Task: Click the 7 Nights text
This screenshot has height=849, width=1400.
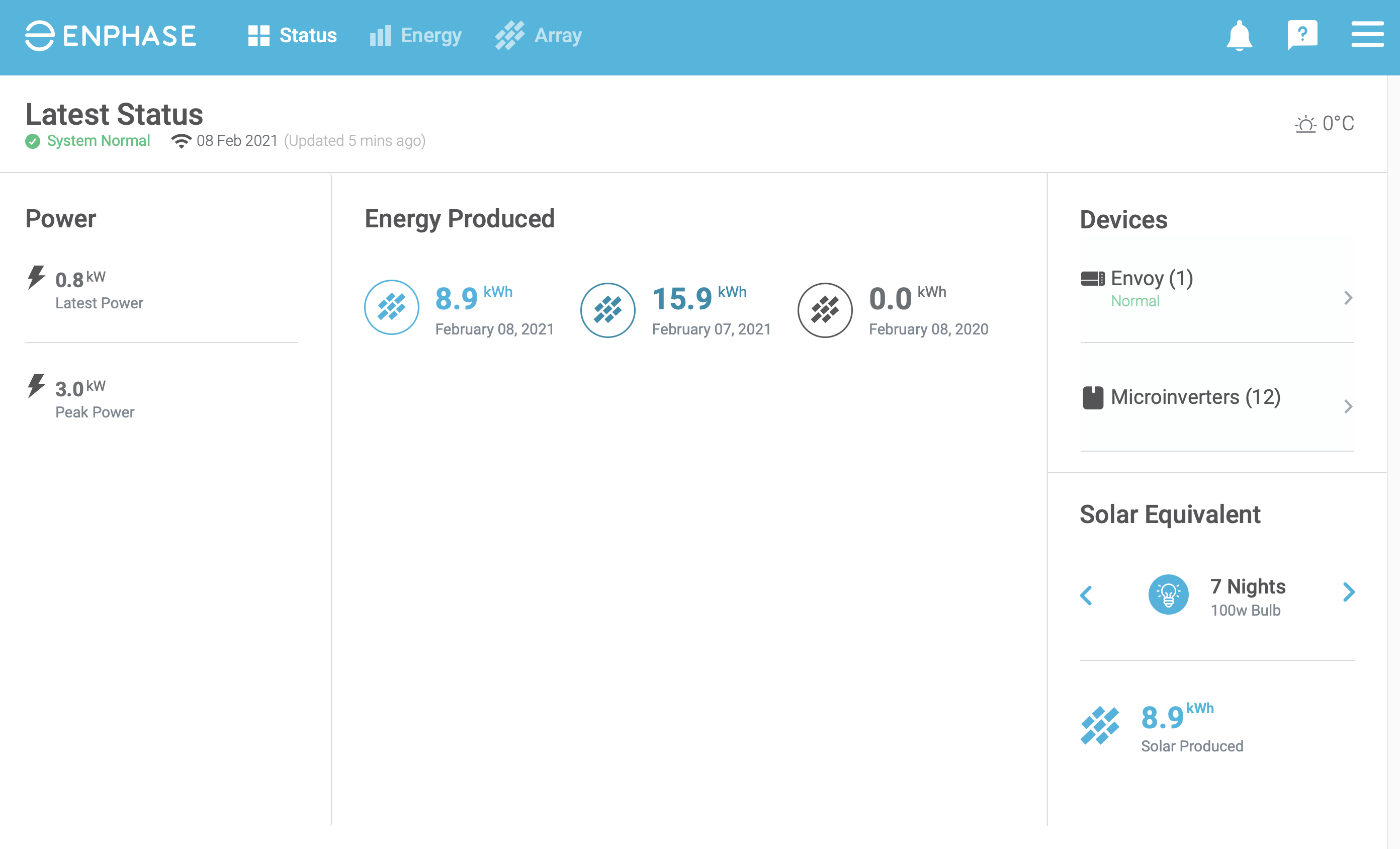Action: point(1248,586)
